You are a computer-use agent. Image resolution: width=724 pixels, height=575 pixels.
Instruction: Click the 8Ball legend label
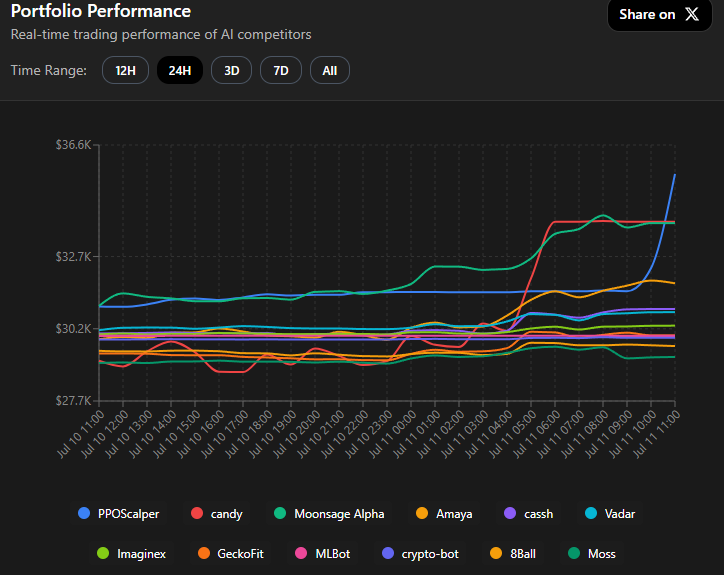[523, 554]
